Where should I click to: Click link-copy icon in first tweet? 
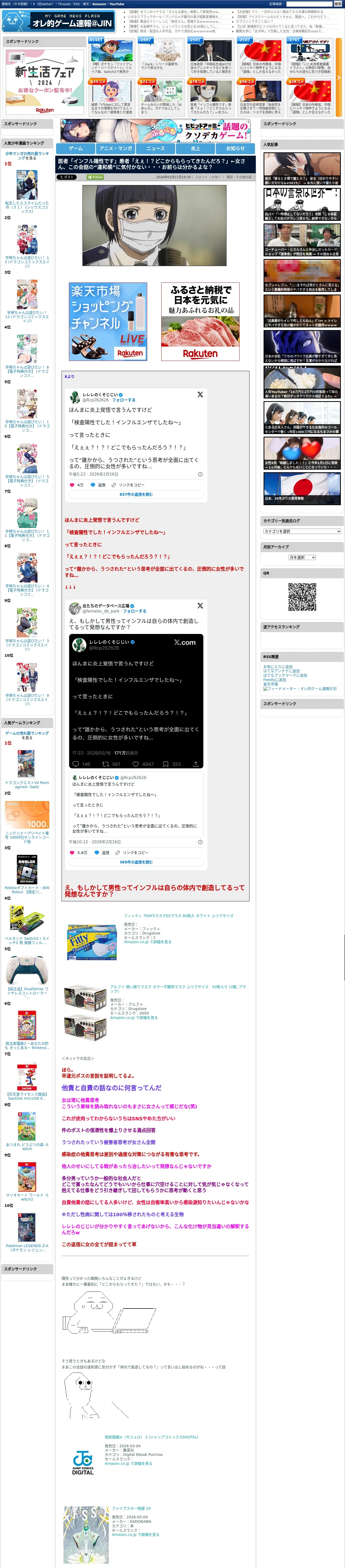[114, 485]
